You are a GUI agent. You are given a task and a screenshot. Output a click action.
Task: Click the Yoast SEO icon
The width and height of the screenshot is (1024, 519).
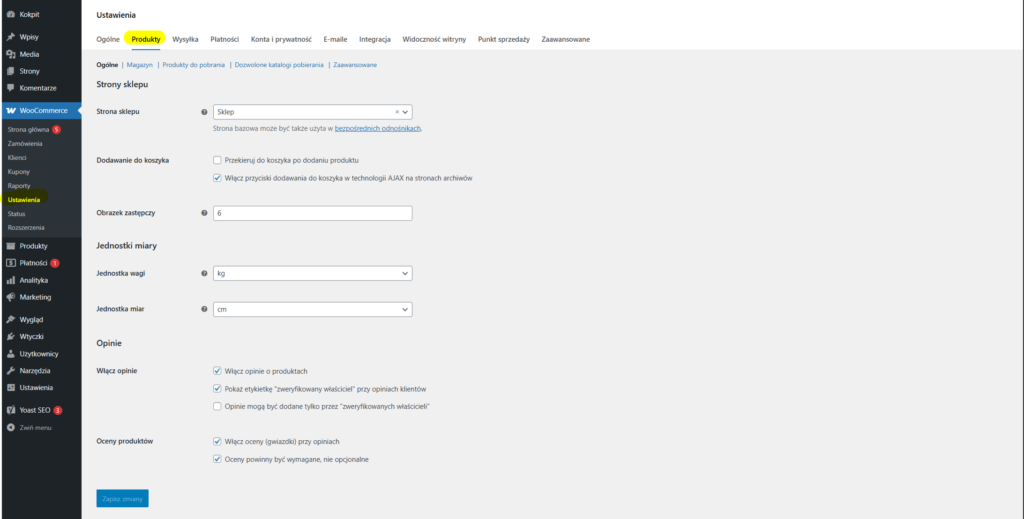(10, 410)
